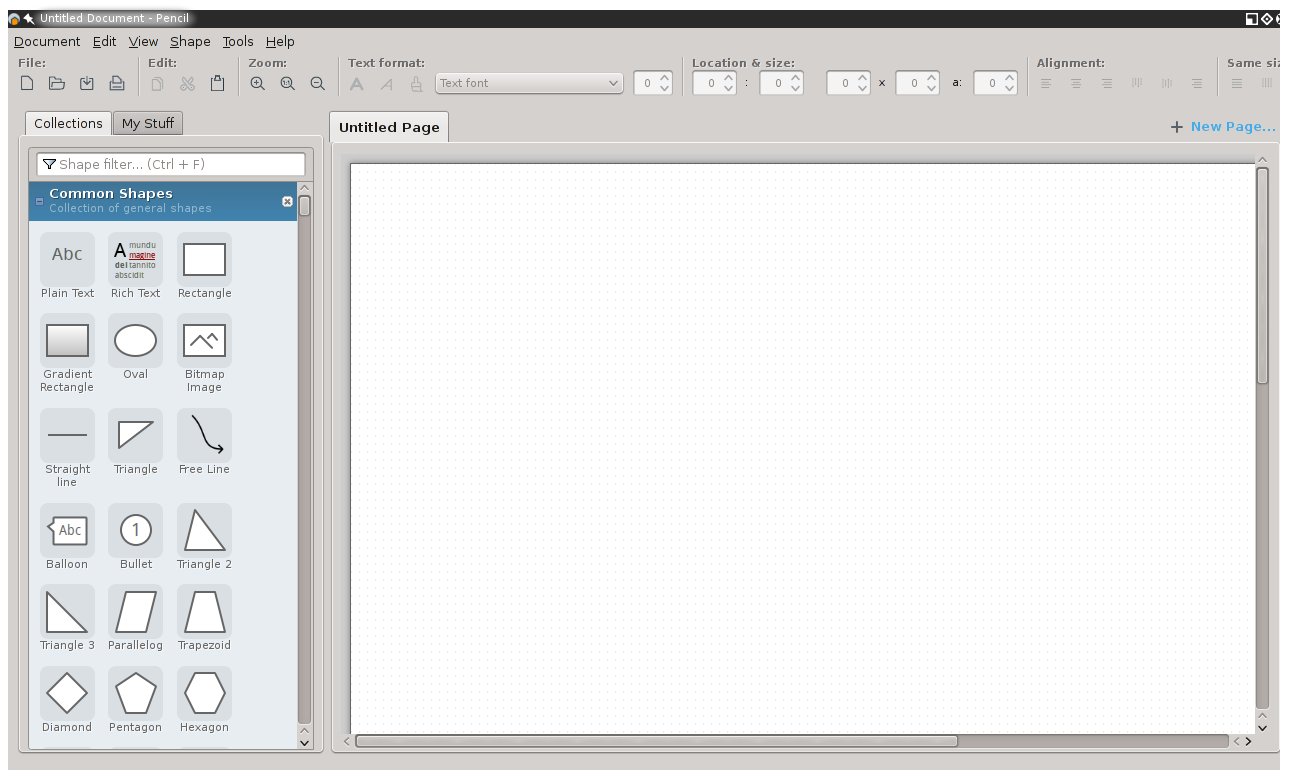
Task: Create a new document from File toolbar
Action: tap(28, 84)
